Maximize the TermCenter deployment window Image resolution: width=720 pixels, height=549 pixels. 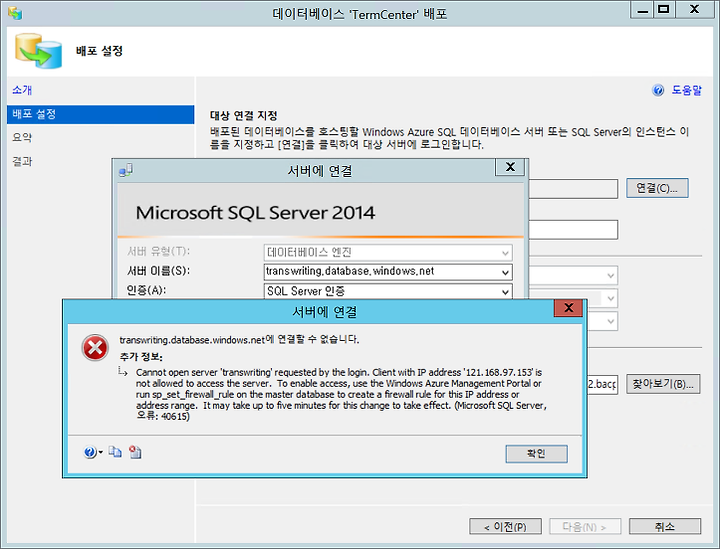[x=664, y=10]
